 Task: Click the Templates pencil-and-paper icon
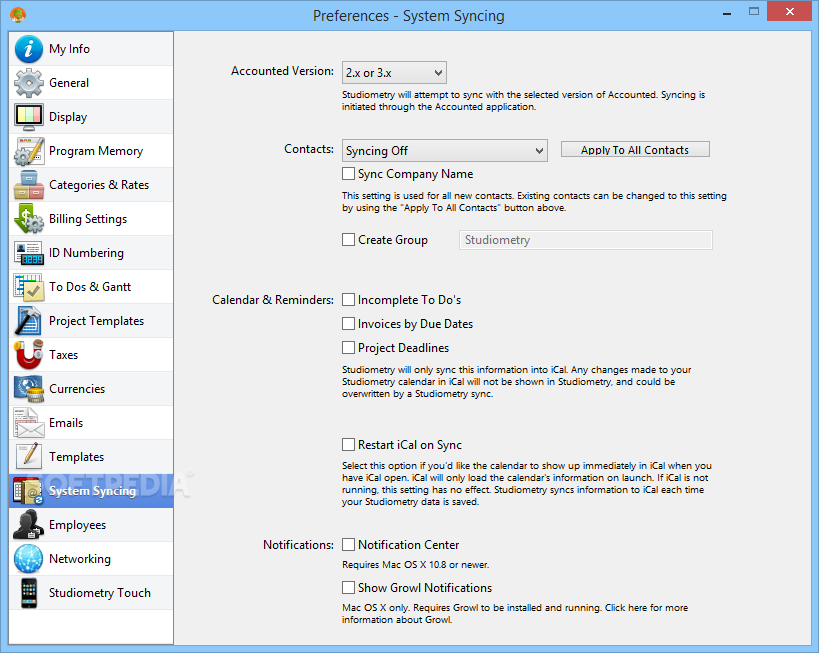click(29, 457)
